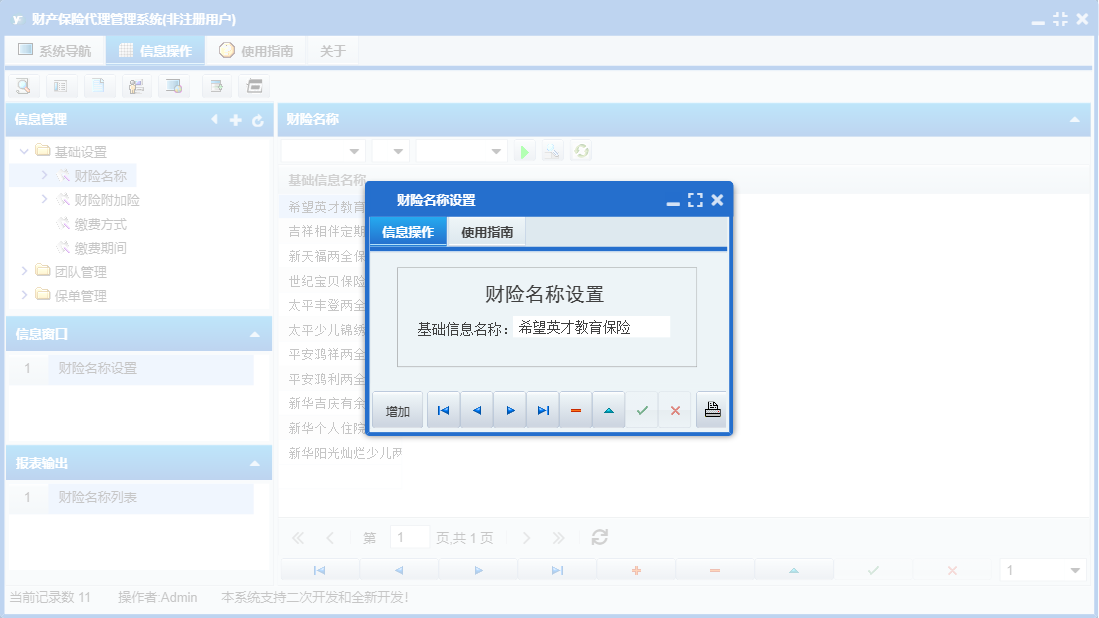Cancel edits with the red X icon

pos(675,409)
